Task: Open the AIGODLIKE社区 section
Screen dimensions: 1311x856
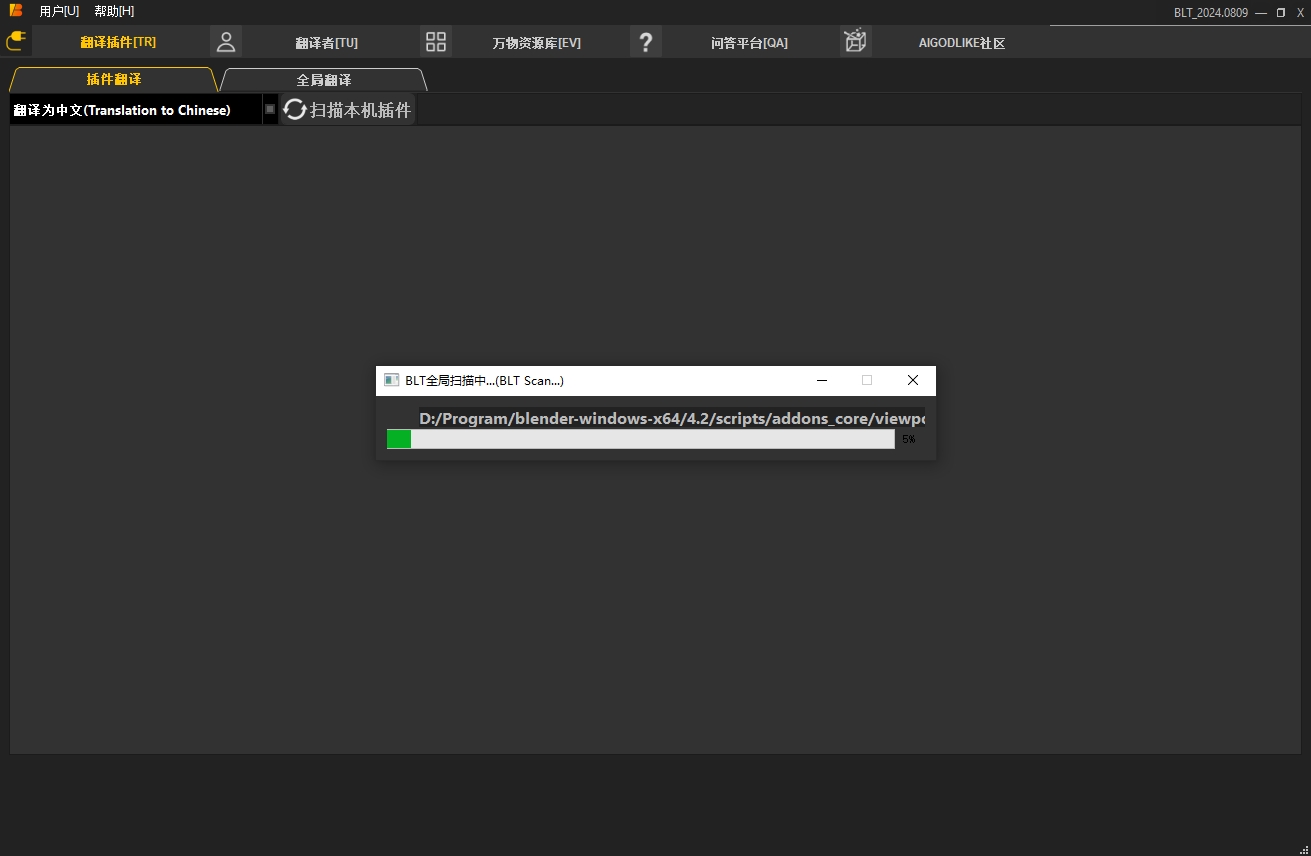Action: point(962,43)
